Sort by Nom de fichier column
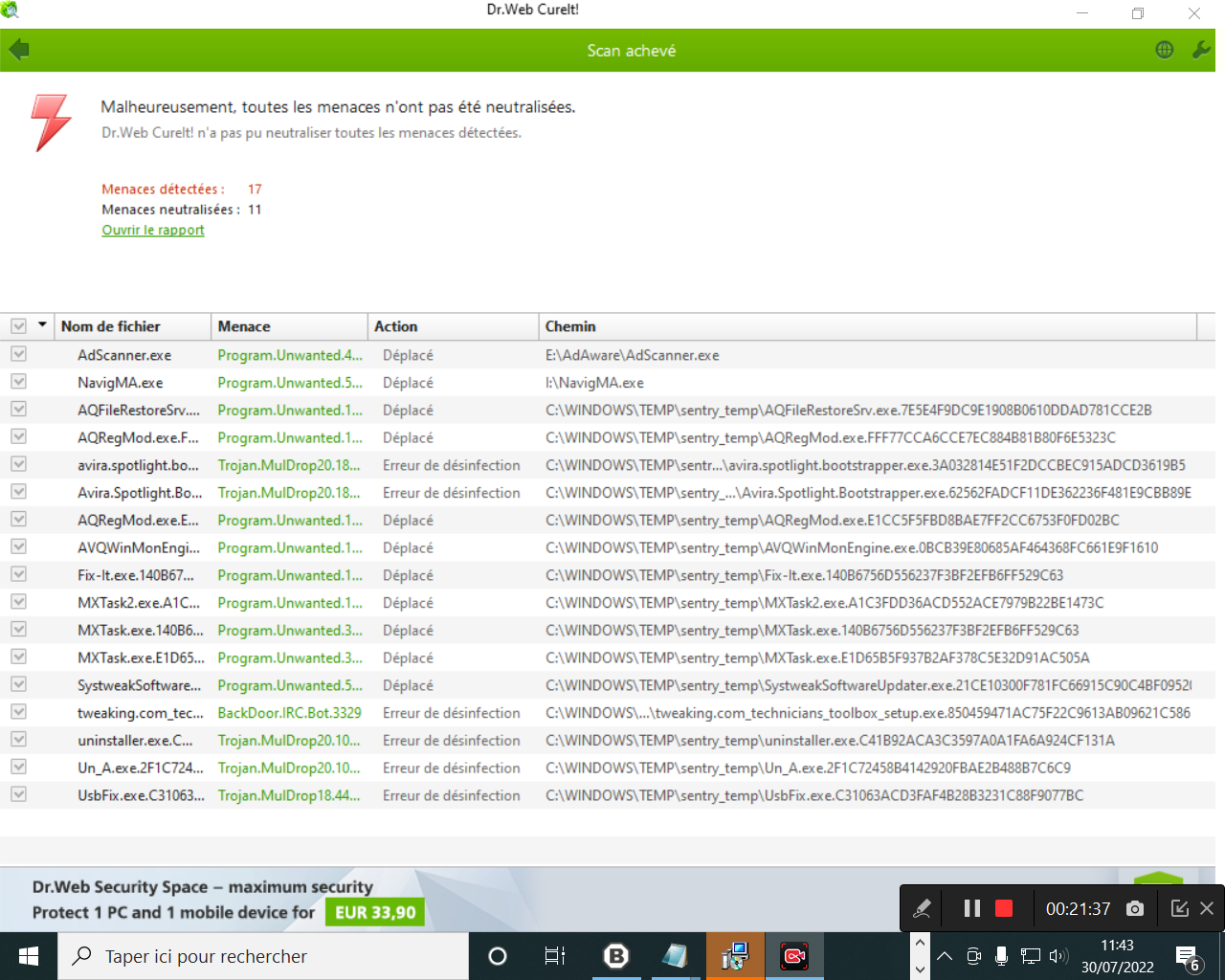Image resolution: width=1225 pixels, height=980 pixels. coord(133,326)
